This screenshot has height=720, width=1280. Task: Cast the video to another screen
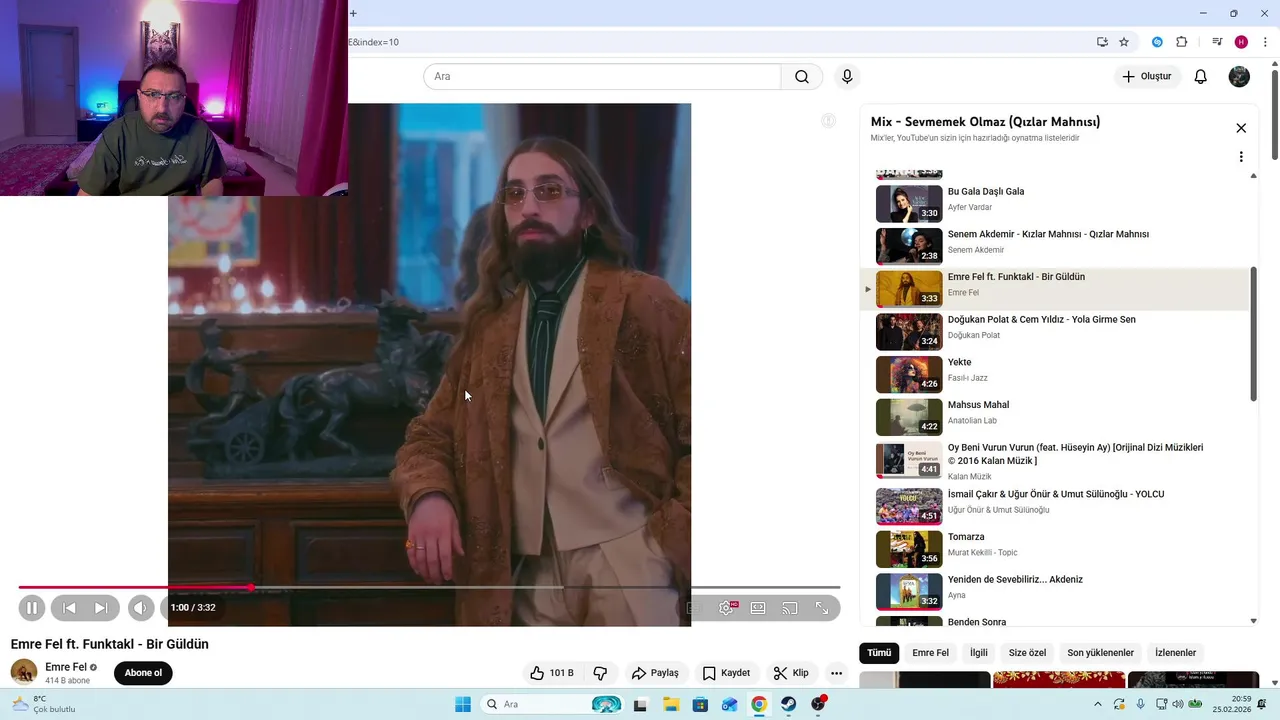pyautogui.click(x=790, y=607)
